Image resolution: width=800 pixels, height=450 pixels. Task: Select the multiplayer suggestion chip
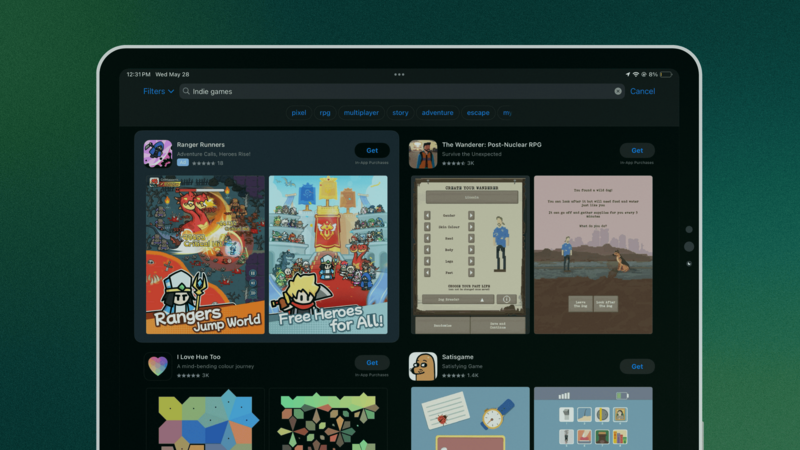pos(361,113)
